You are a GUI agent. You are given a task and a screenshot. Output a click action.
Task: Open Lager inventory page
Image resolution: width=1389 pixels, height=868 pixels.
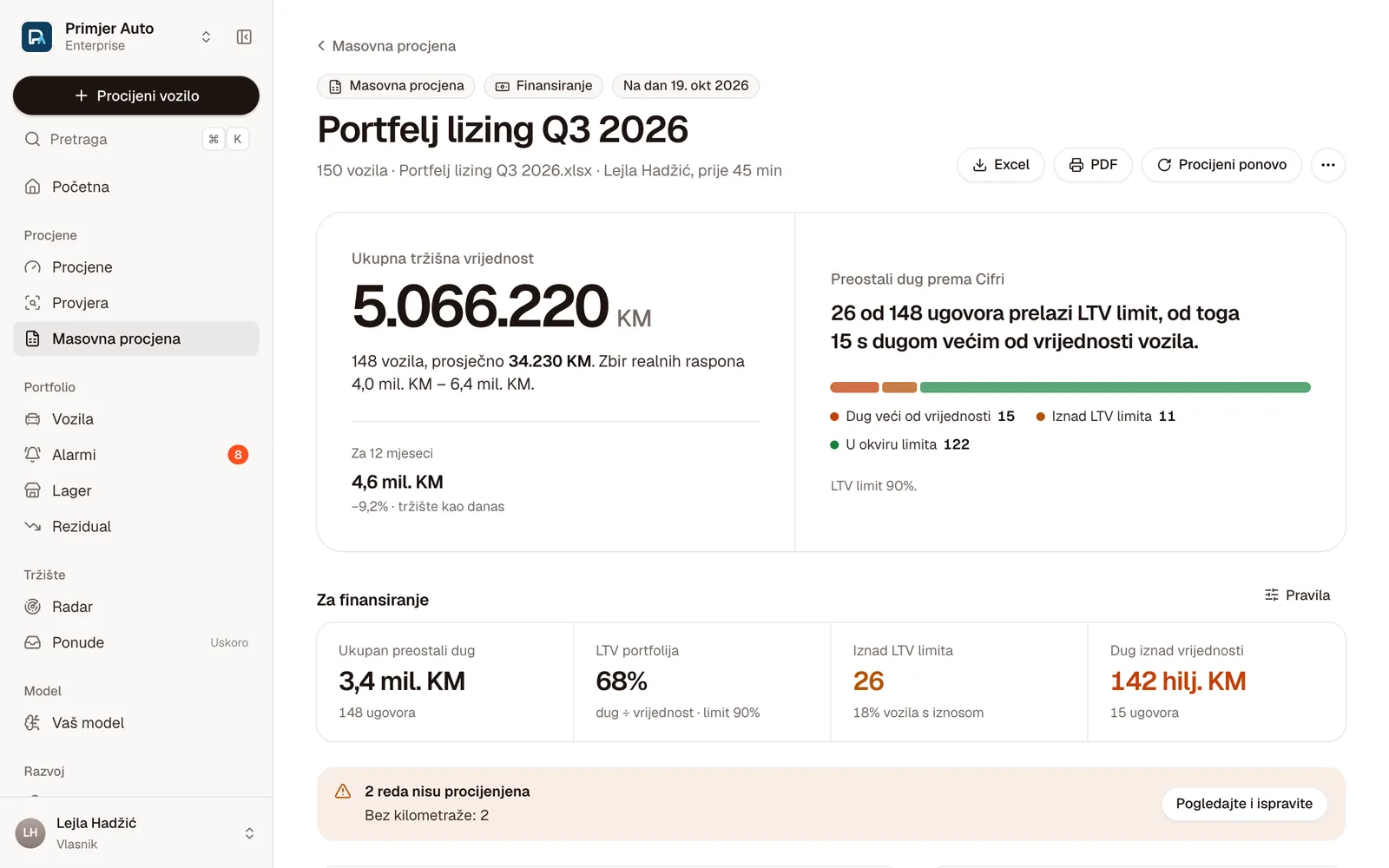click(136, 490)
